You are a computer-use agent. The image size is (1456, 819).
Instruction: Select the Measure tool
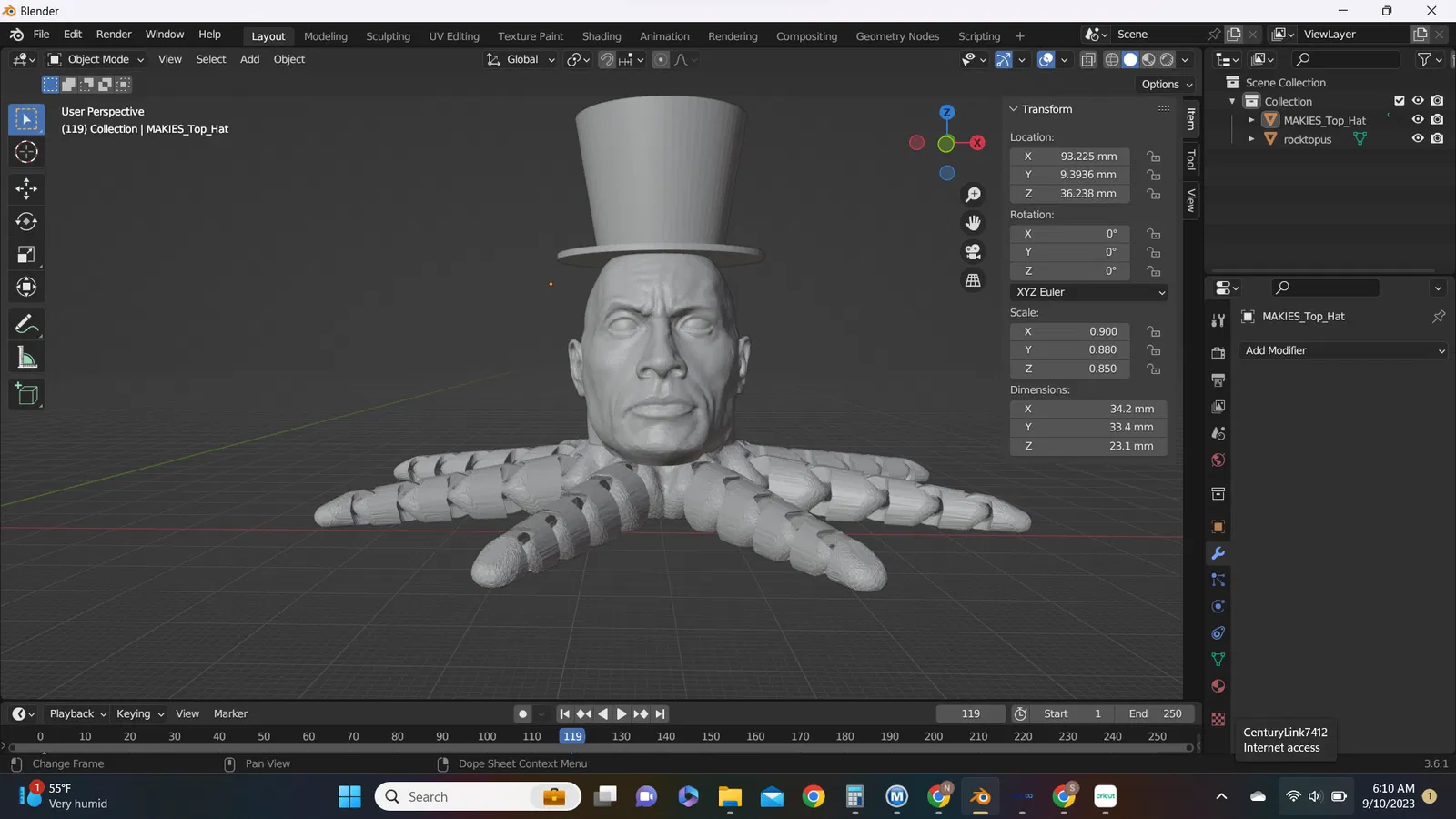[26, 359]
